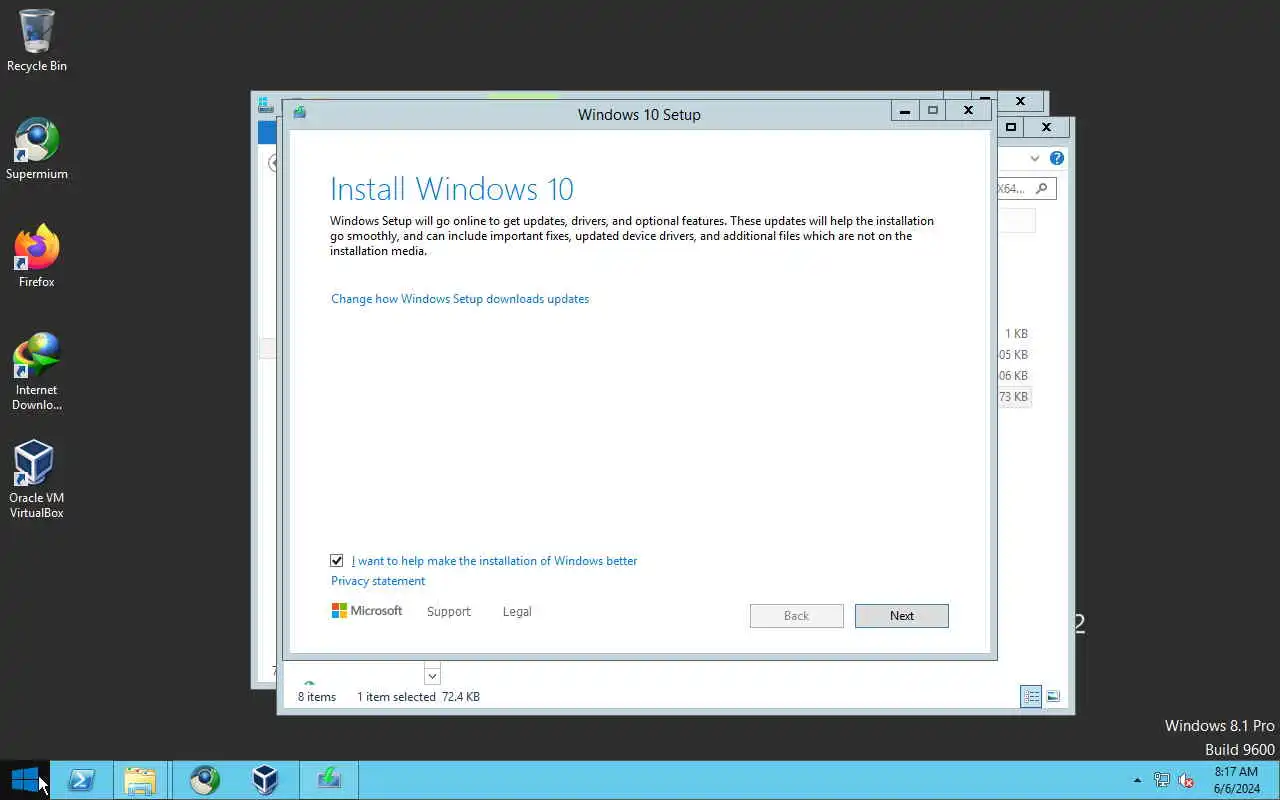Click the search magnifier in the Explorer window
The width and height of the screenshot is (1280, 800).
click(1042, 188)
